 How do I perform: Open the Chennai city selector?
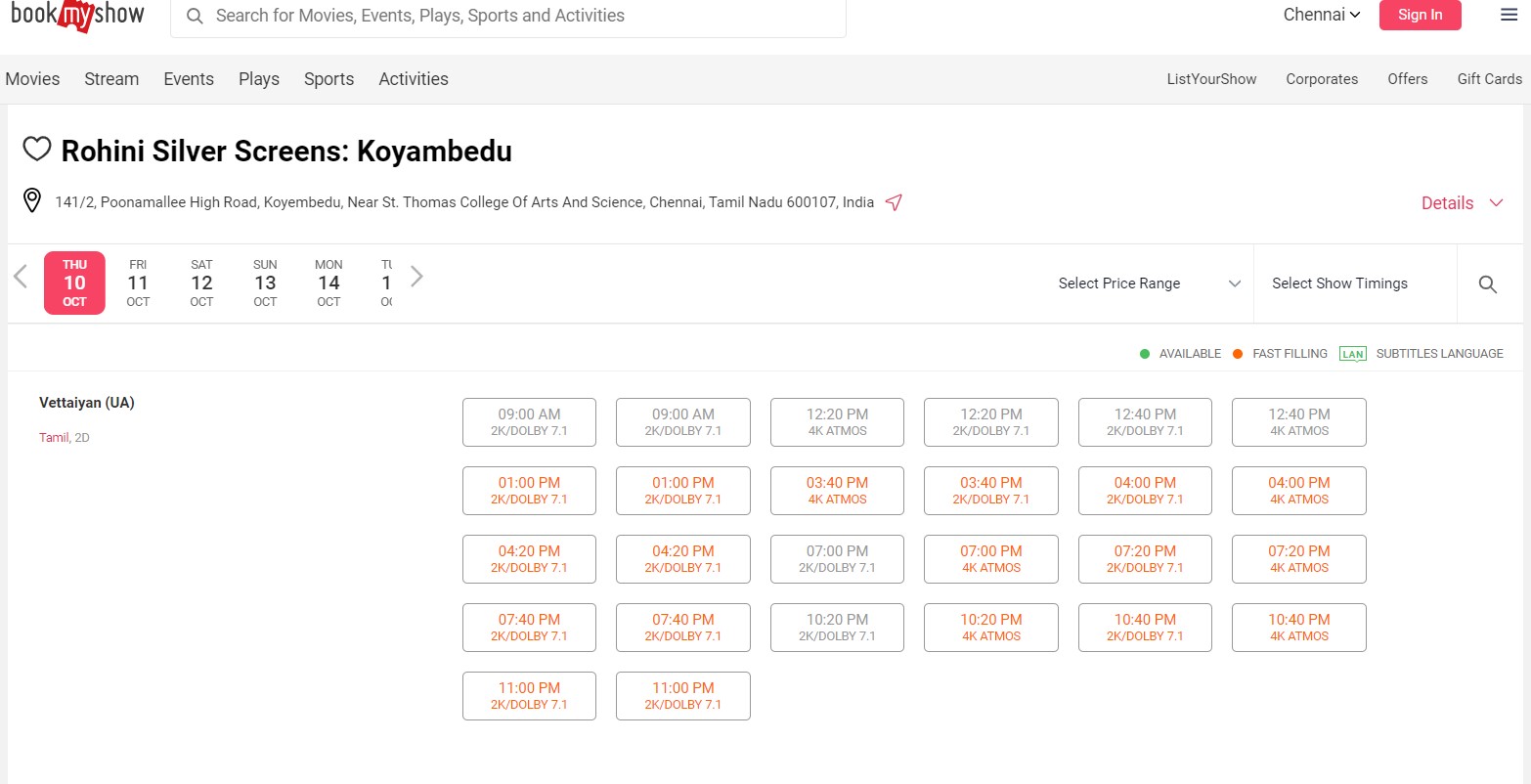(1321, 15)
